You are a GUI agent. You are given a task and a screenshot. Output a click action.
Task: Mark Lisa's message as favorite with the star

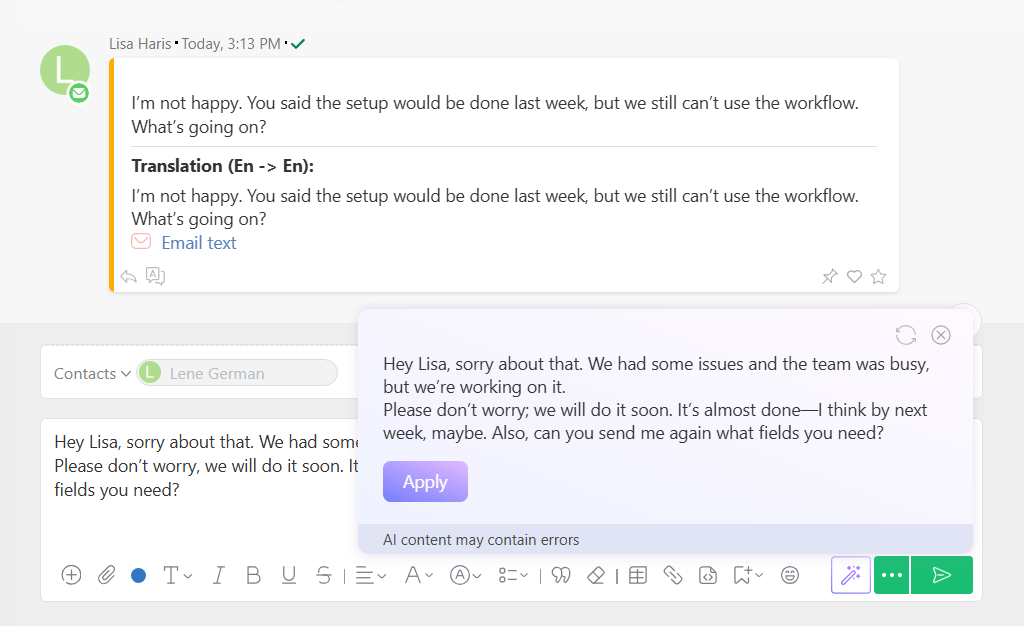pos(878,276)
